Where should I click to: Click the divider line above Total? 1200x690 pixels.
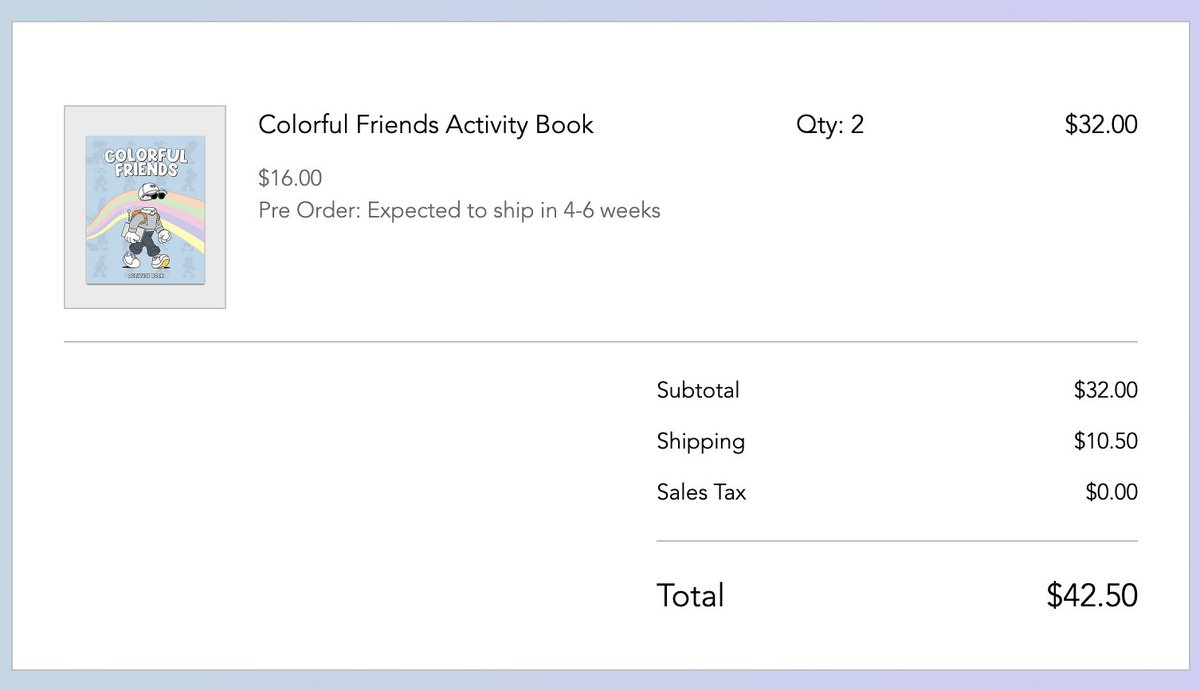point(897,541)
